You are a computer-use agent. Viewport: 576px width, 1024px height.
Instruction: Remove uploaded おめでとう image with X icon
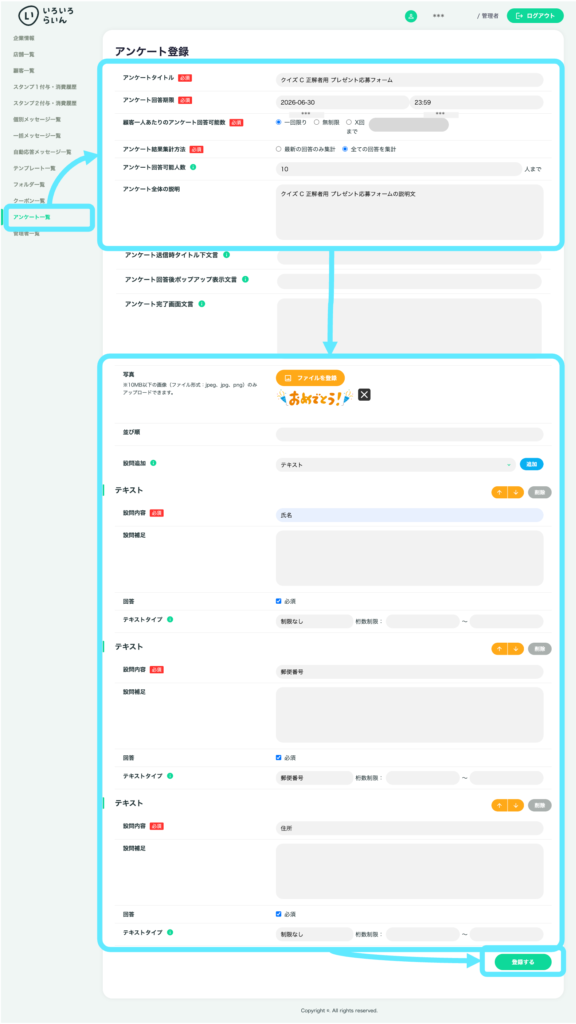click(364, 394)
